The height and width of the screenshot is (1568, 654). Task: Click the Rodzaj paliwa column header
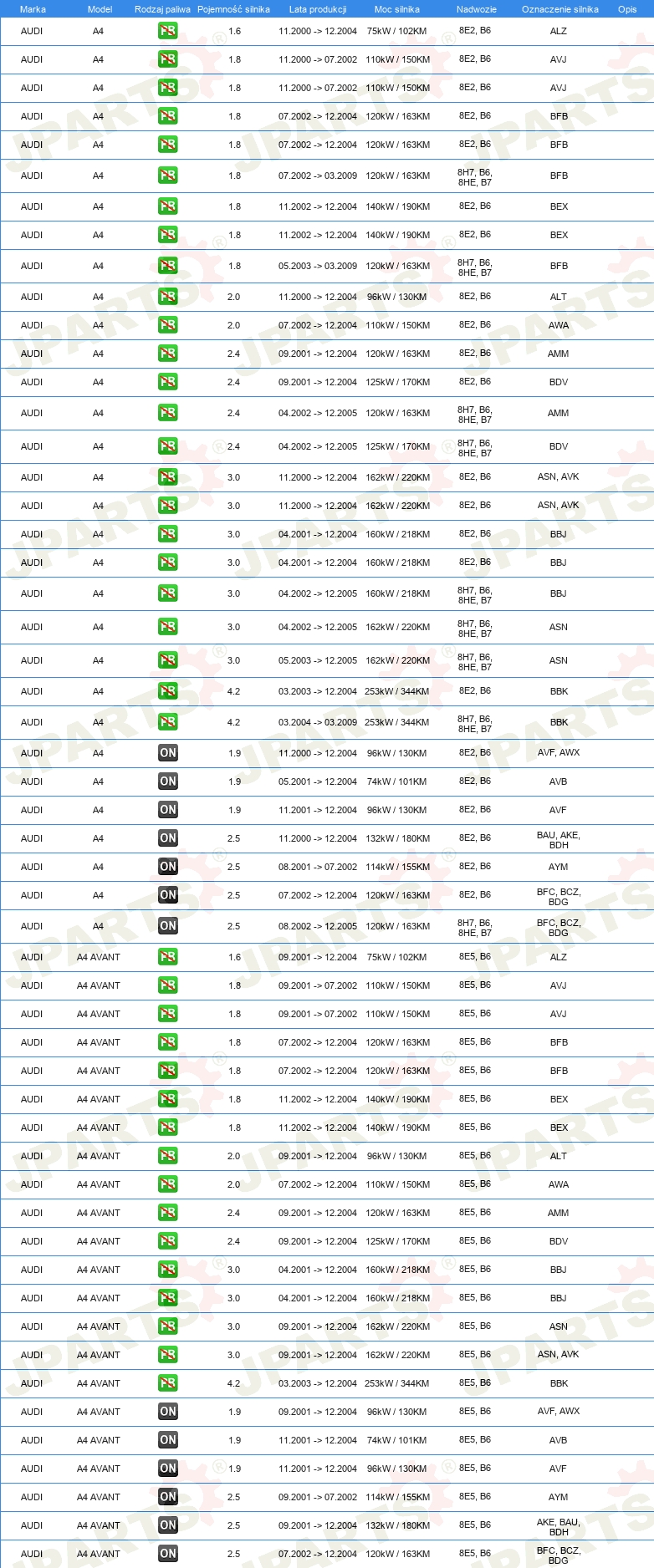tap(162, 9)
